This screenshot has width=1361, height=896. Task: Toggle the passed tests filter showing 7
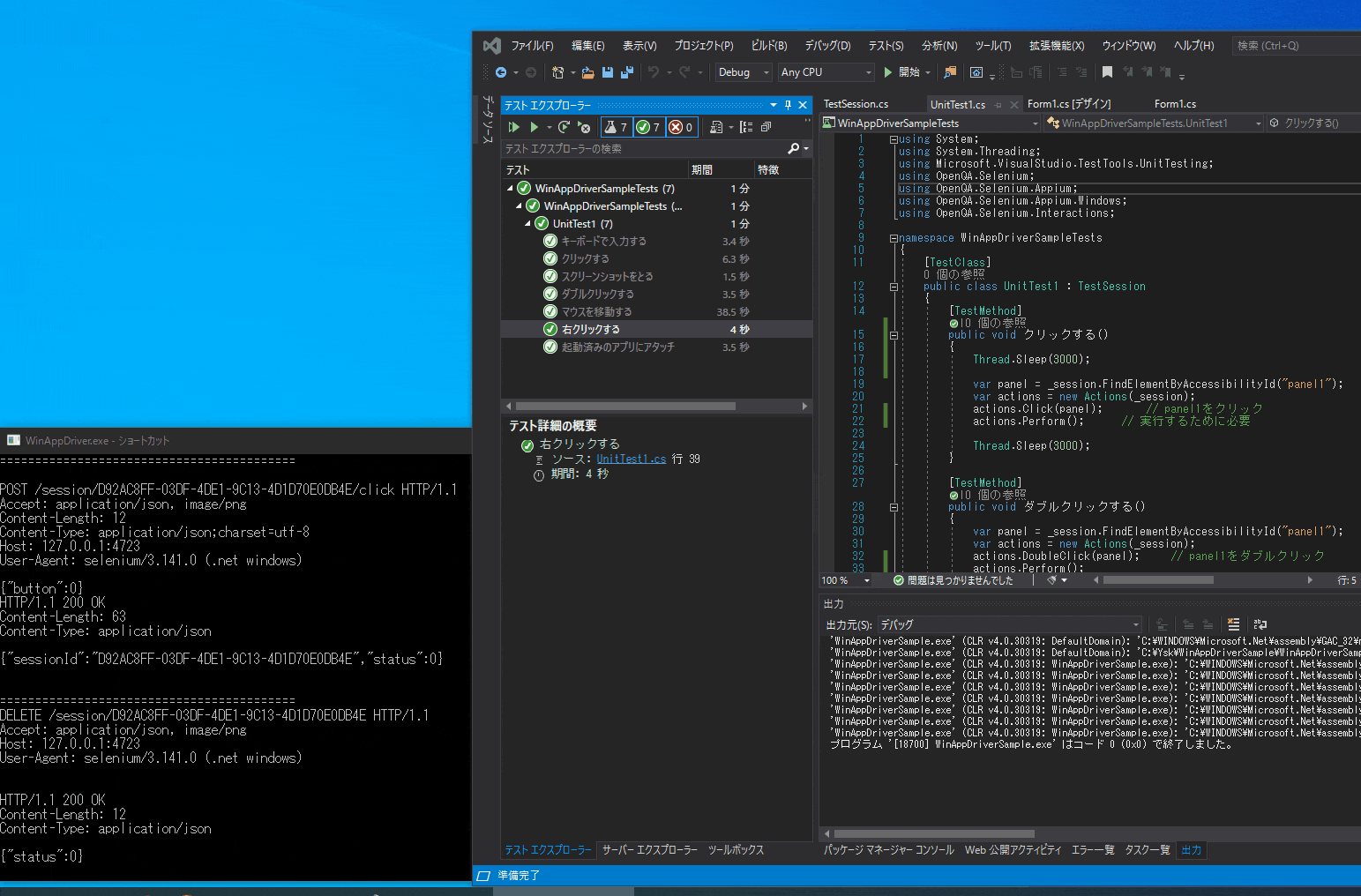coord(648,126)
